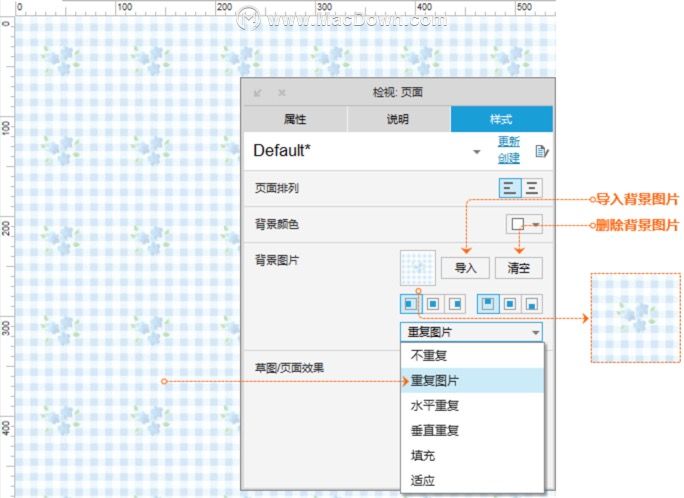Switch to the 属性 tab
This screenshot has height=498, width=684.
pyautogui.click(x=295, y=119)
